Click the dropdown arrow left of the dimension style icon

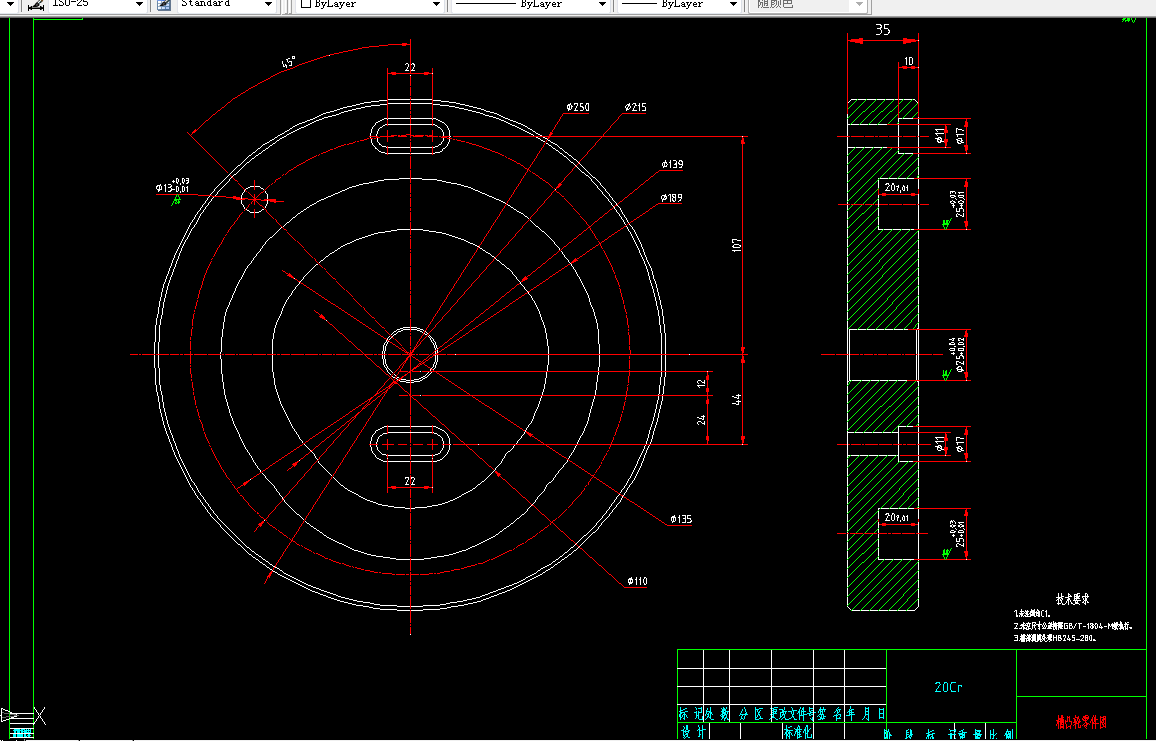click(x=10, y=4)
